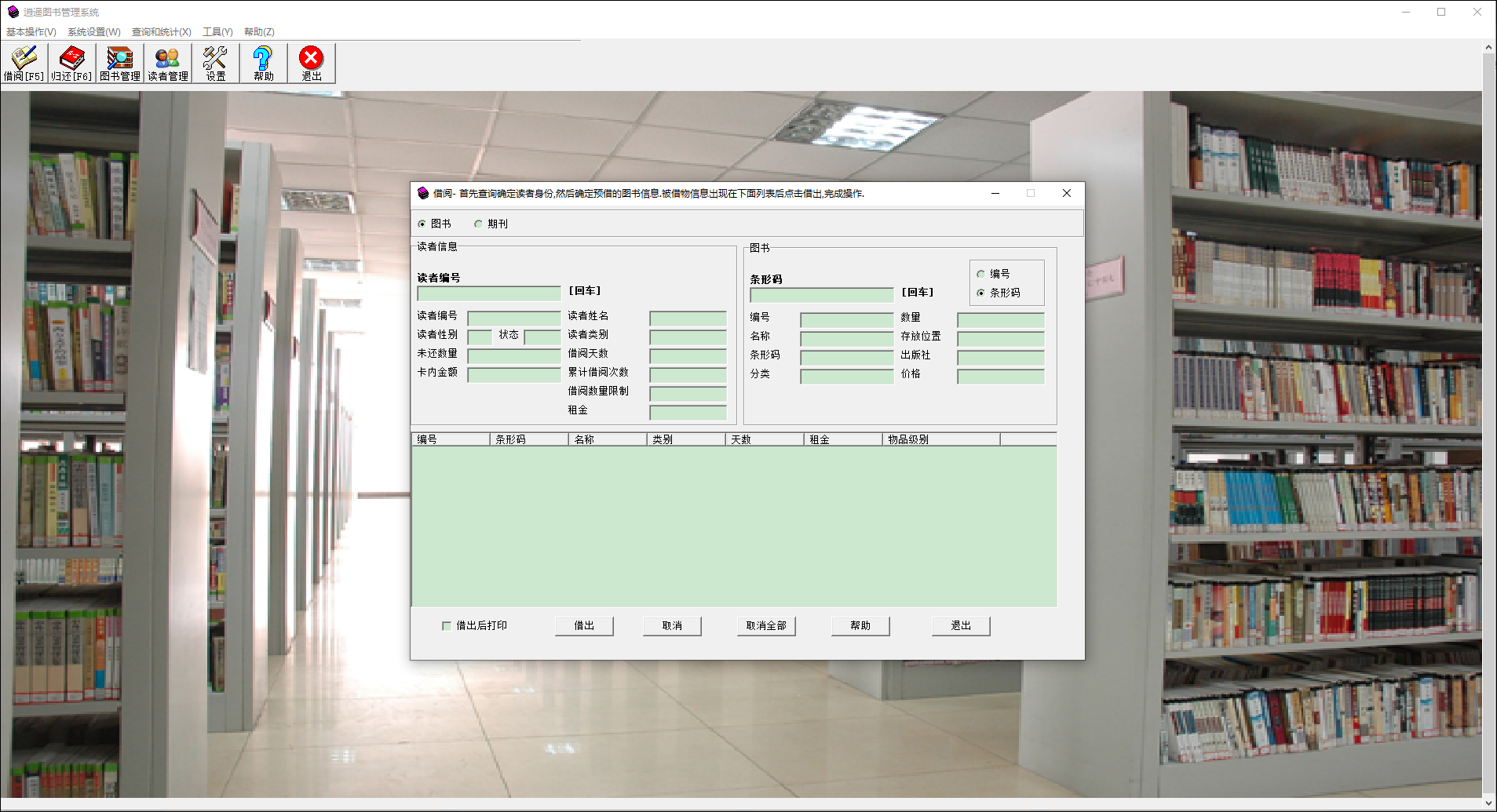Open the 借阅 [F5] borrow toolbar icon
1497x812 pixels.
24,63
